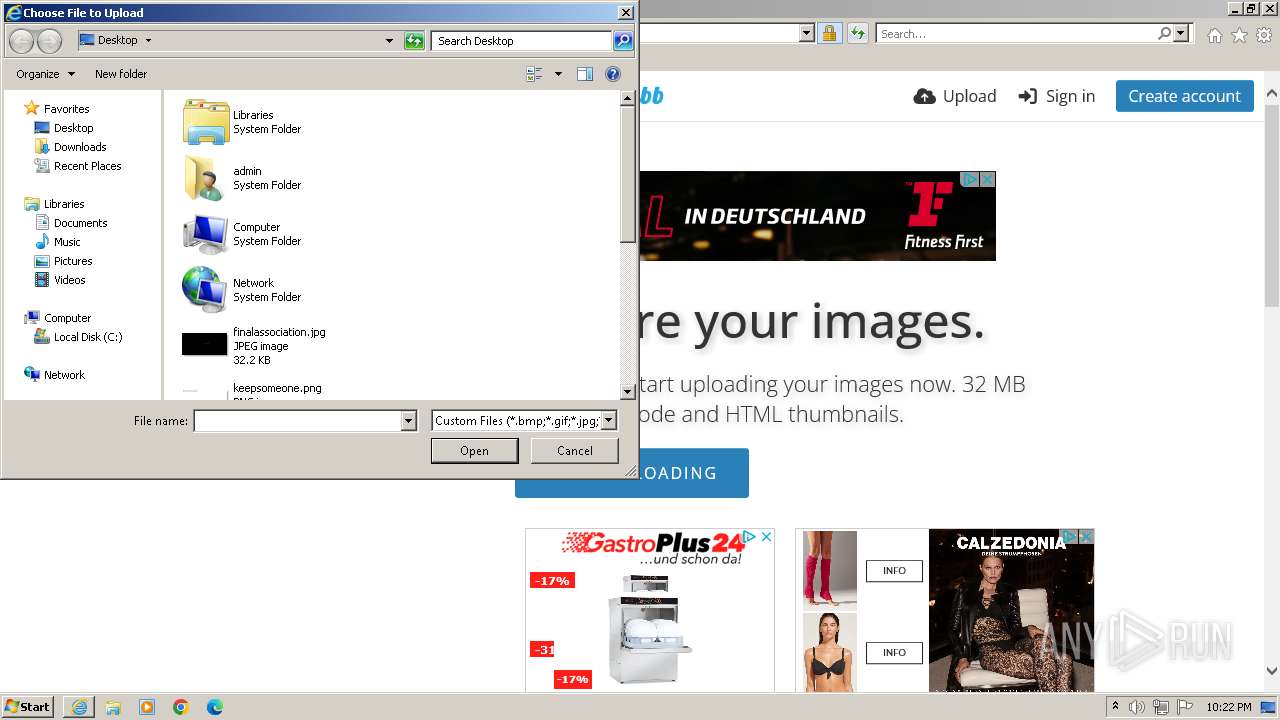Viewport: 1280px width, 720px height.
Task: Click Create account button
Action: pos(1184,96)
